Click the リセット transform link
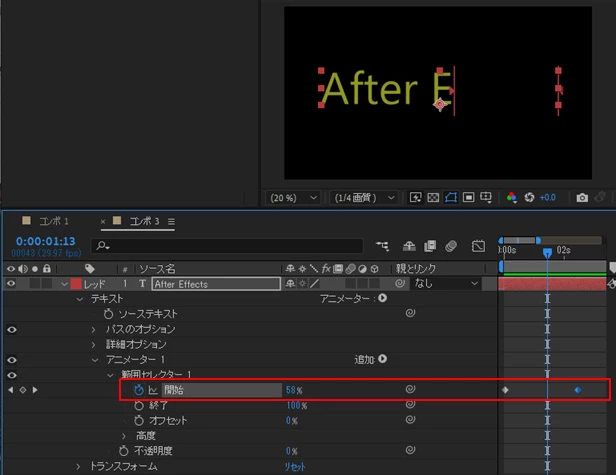This screenshot has width=616, height=475. 295,467
